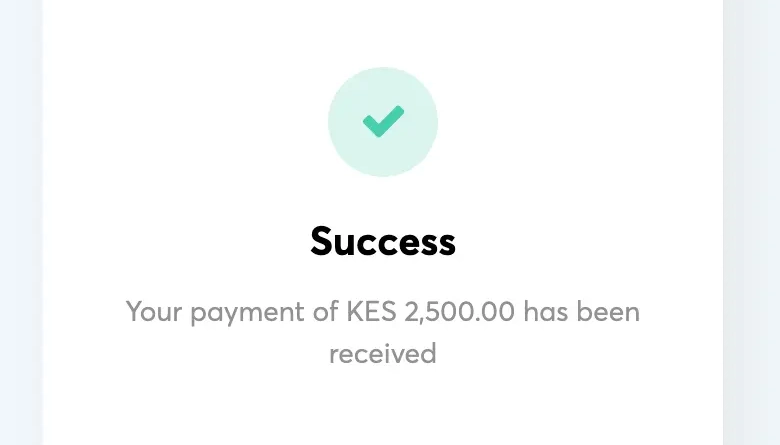Click the gray strip right of the card
Image resolution: width=780 pixels, height=445 pixels.
tap(751, 222)
